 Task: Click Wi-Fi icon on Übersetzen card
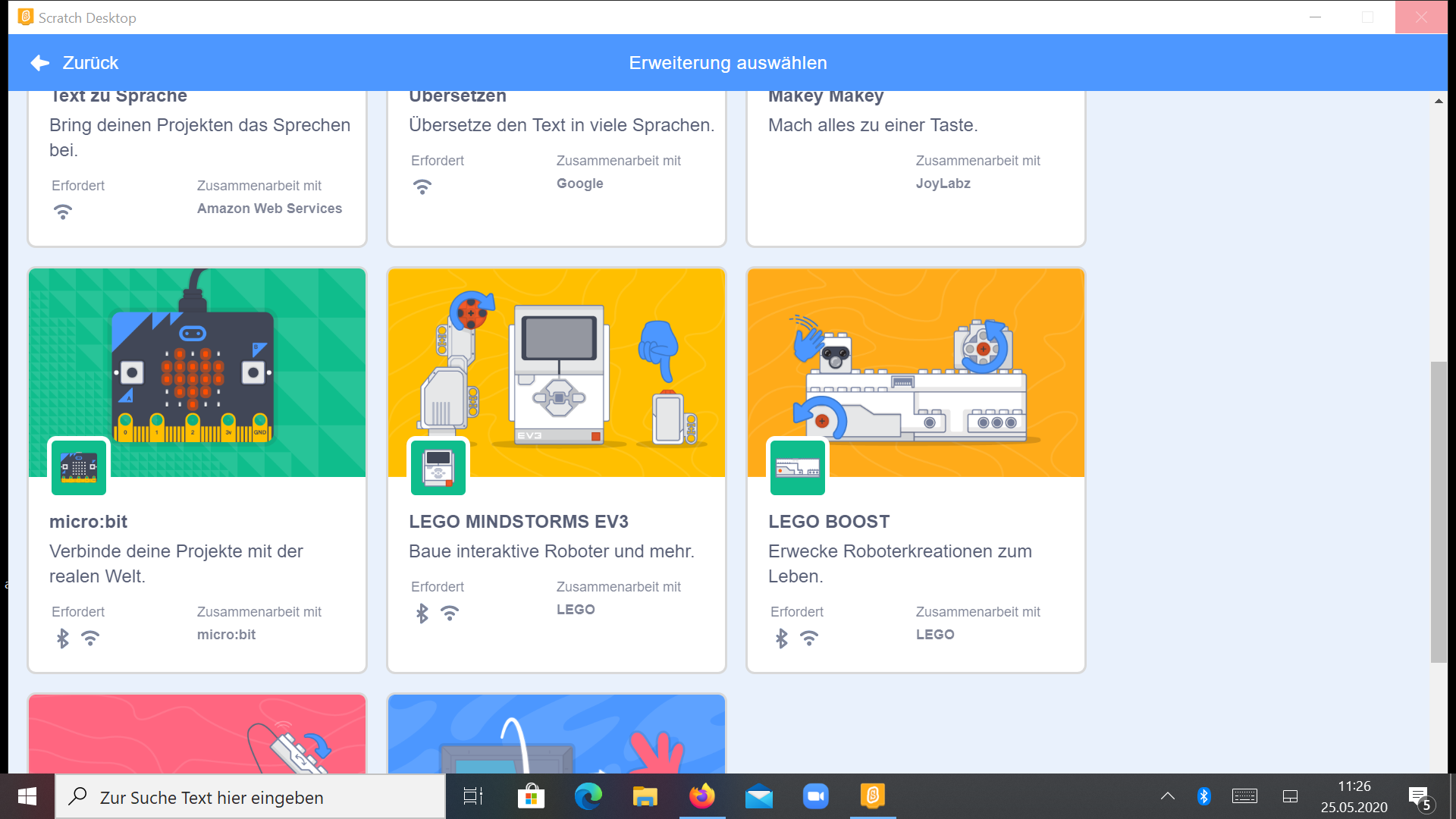coord(422,187)
